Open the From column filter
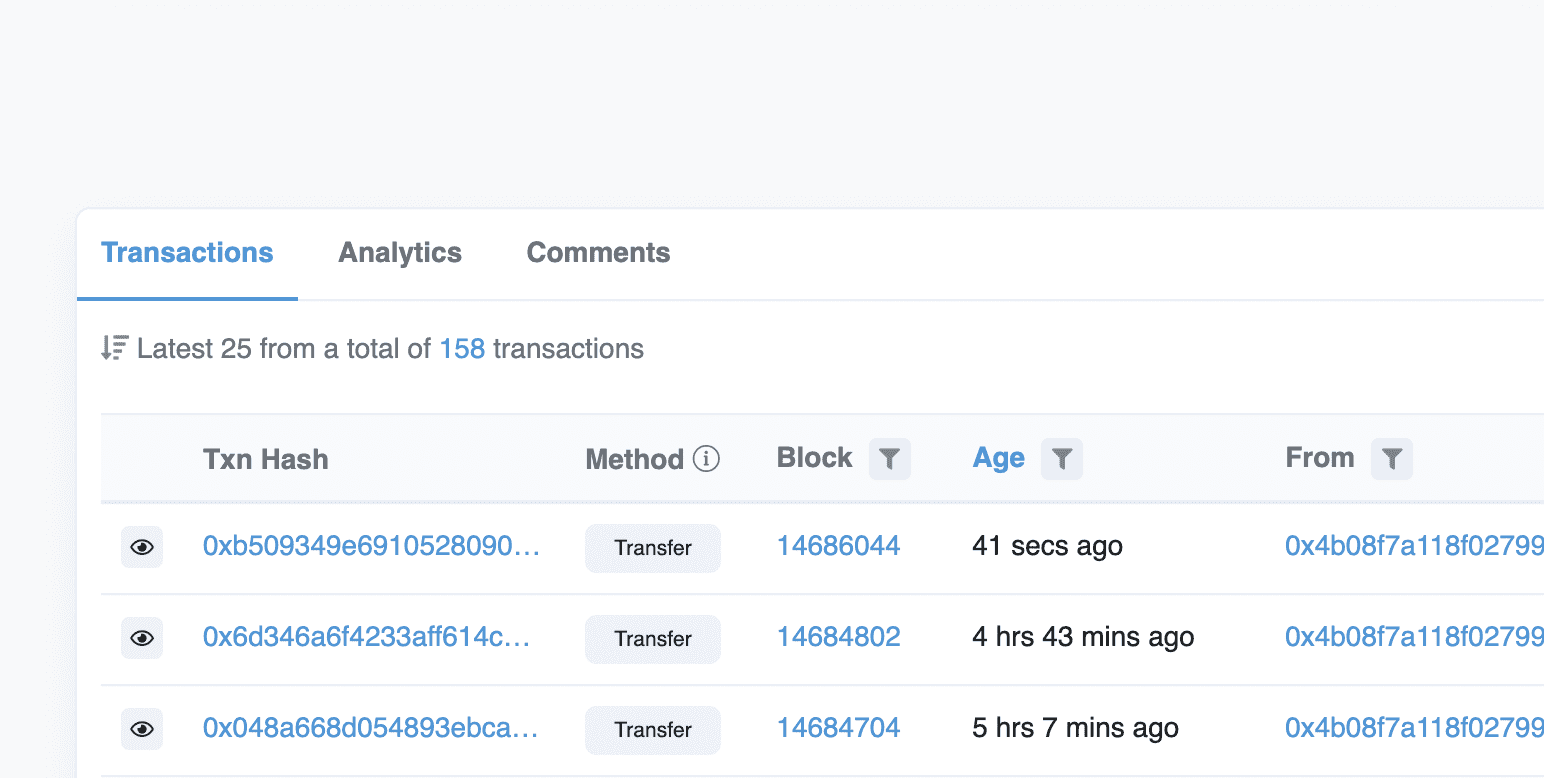 (1391, 459)
